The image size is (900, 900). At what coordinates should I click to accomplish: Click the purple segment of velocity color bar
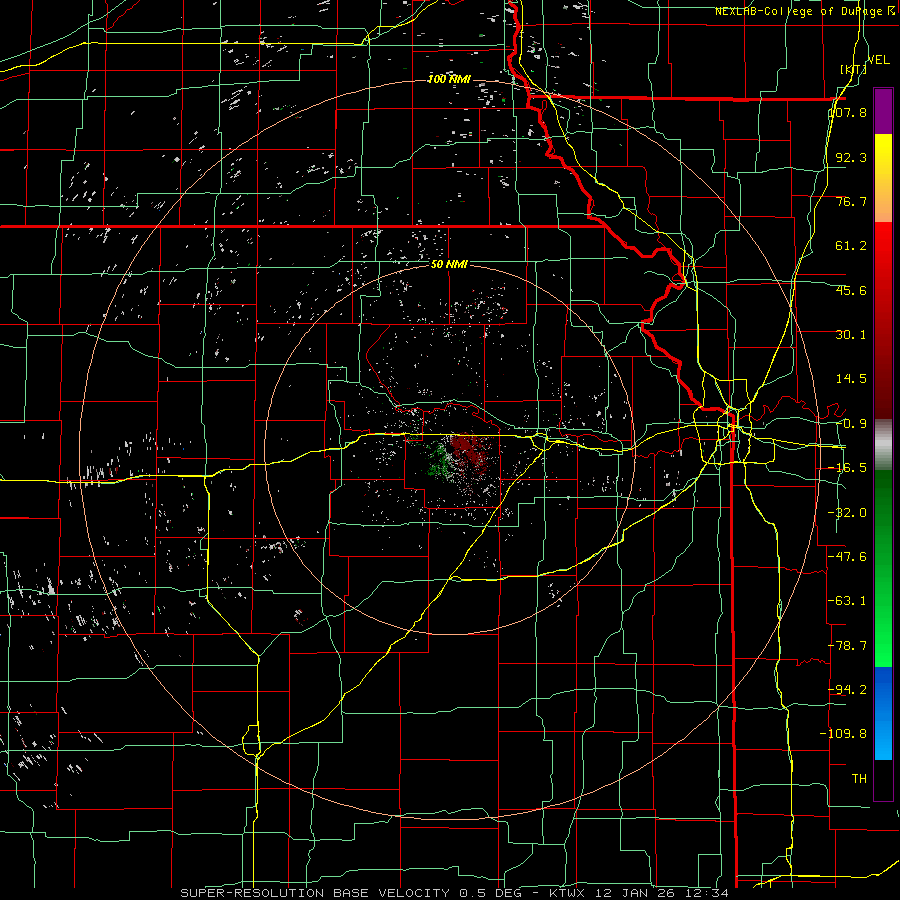coord(883,111)
